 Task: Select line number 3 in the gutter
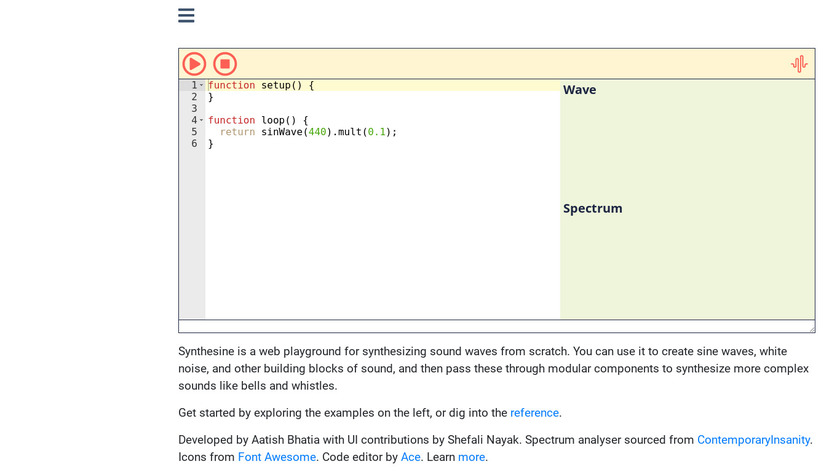point(194,108)
